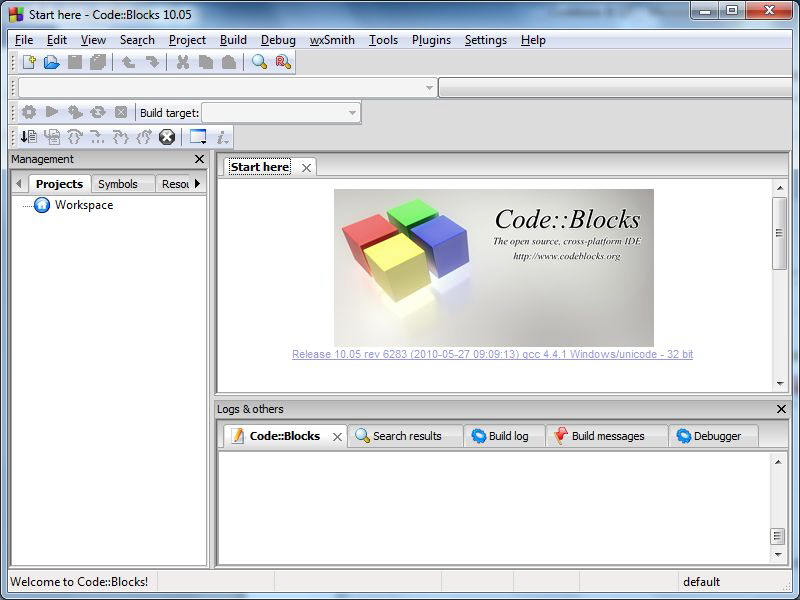Viewport: 800px width, 600px height.
Task: Open the Debugging windows icon dropdown
Action: (x=198, y=137)
